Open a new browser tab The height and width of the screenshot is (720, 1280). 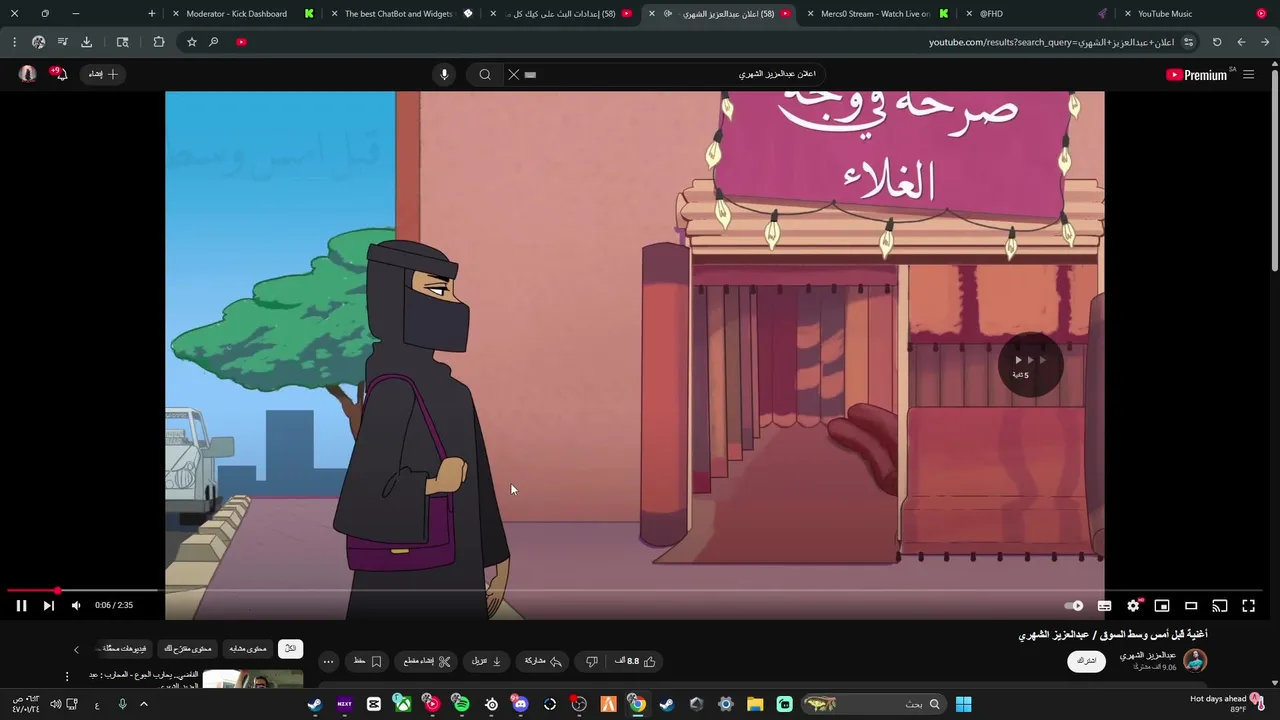[152, 14]
